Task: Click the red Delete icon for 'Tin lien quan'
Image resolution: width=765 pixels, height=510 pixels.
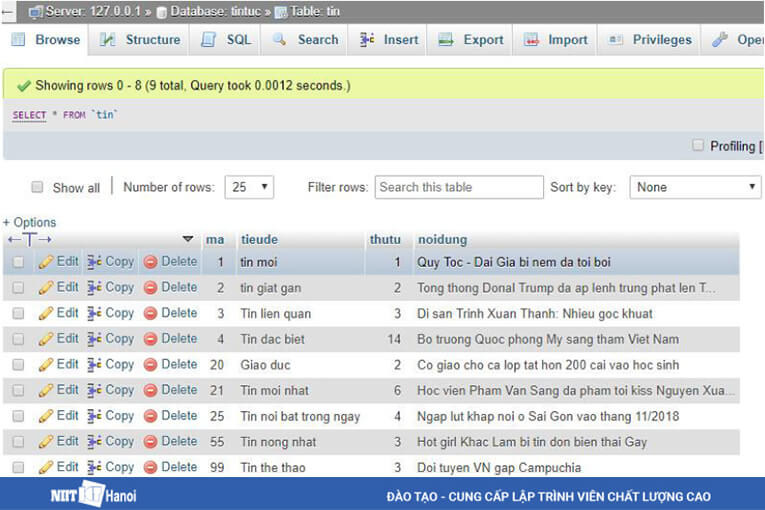Action: 151,314
